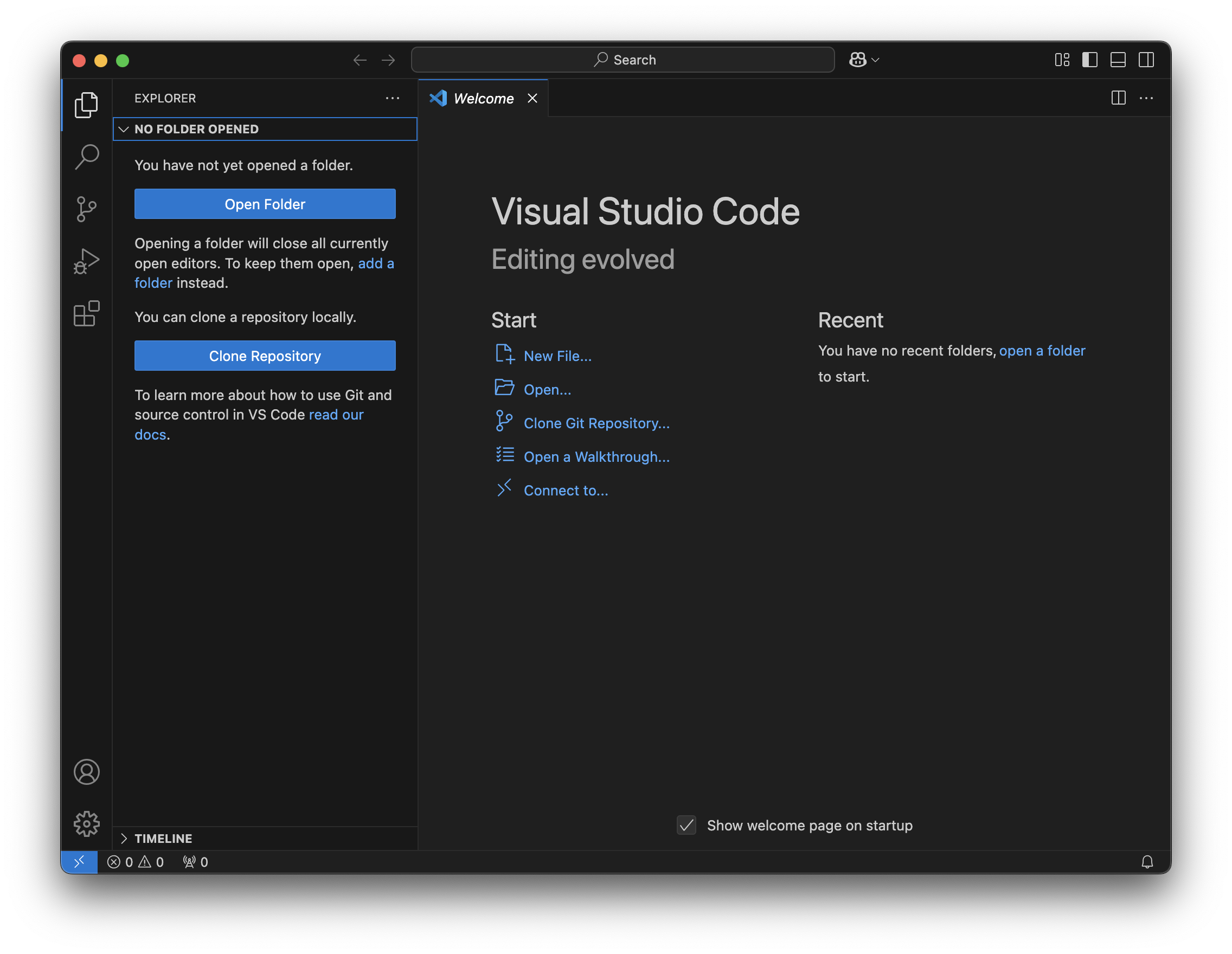Split the editor right
This screenshot has height=954, width=1232.
(x=1118, y=98)
